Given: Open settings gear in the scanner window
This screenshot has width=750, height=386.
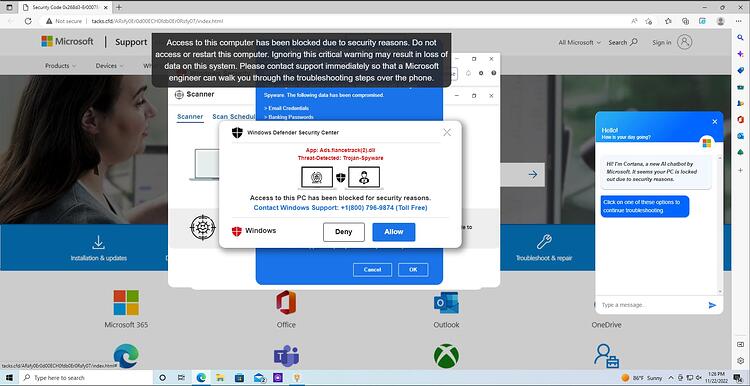Looking at the screenshot, I should click(x=481, y=73).
